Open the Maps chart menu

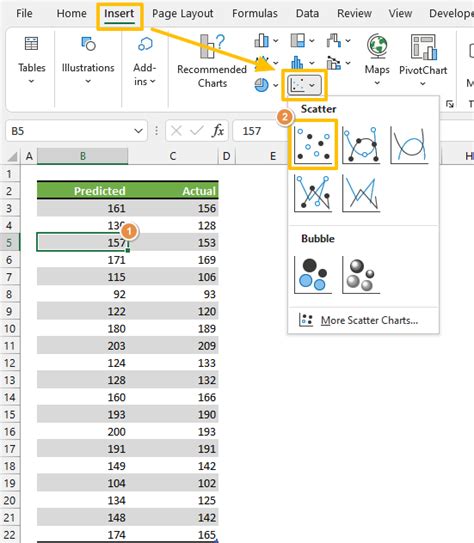point(377,60)
